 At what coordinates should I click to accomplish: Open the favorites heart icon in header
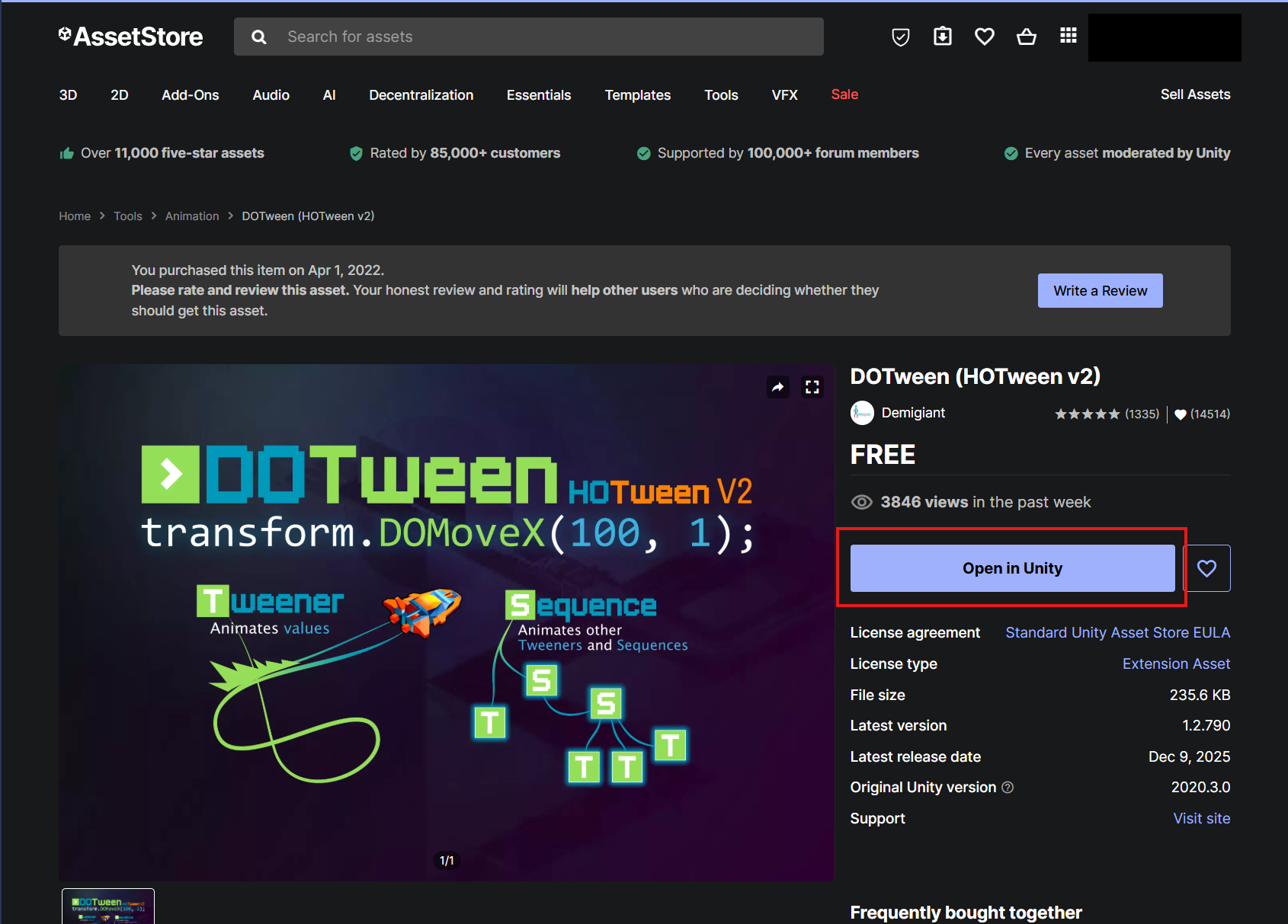click(985, 37)
